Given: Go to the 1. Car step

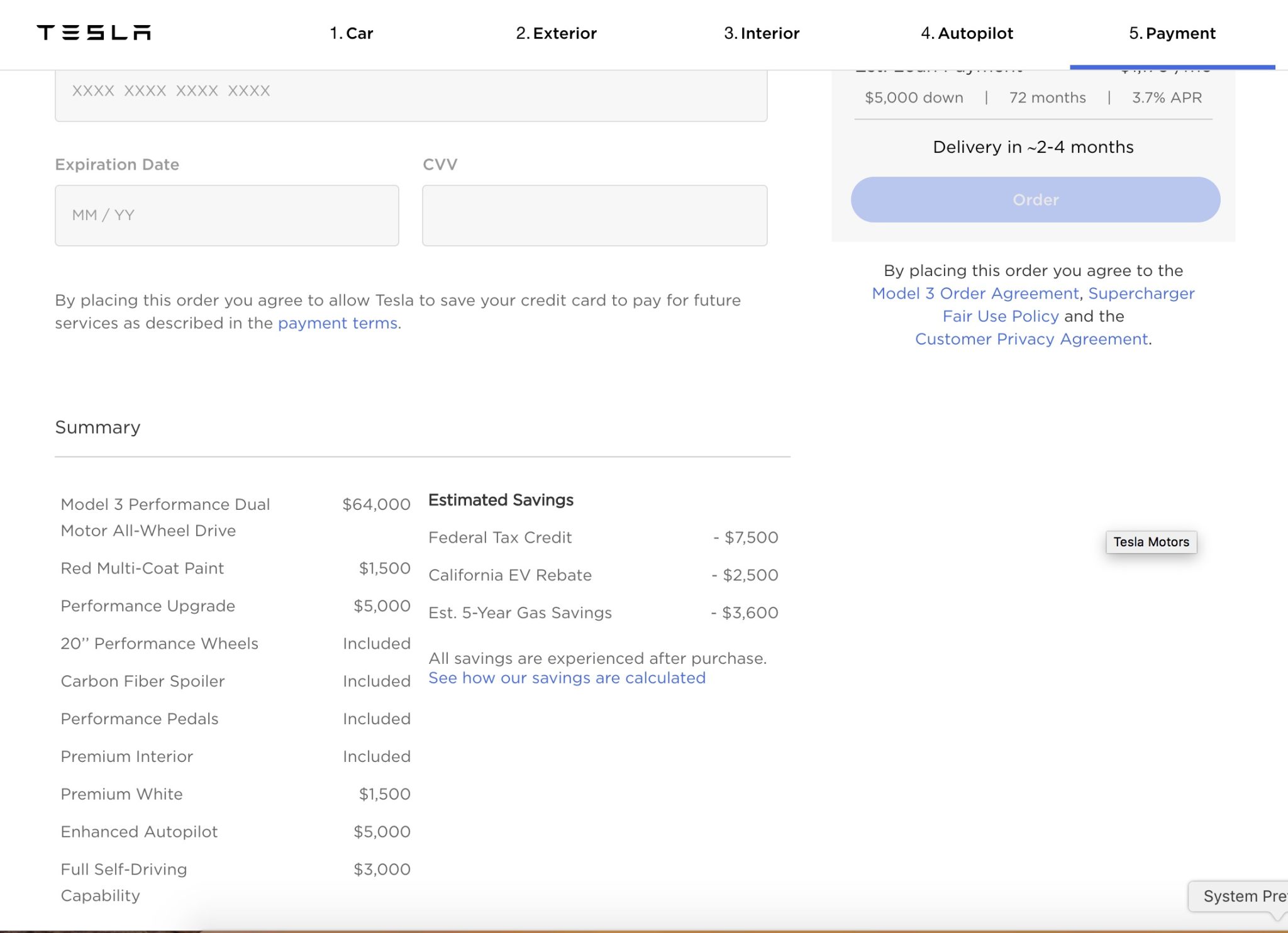Looking at the screenshot, I should click(x=351, y=33).
